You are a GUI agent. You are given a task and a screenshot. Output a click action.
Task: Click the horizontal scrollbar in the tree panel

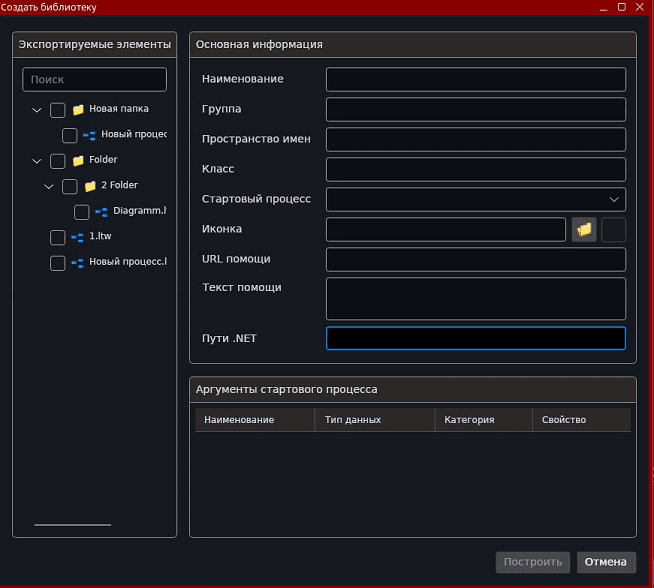pyautogui.click(x=73, y=524)
